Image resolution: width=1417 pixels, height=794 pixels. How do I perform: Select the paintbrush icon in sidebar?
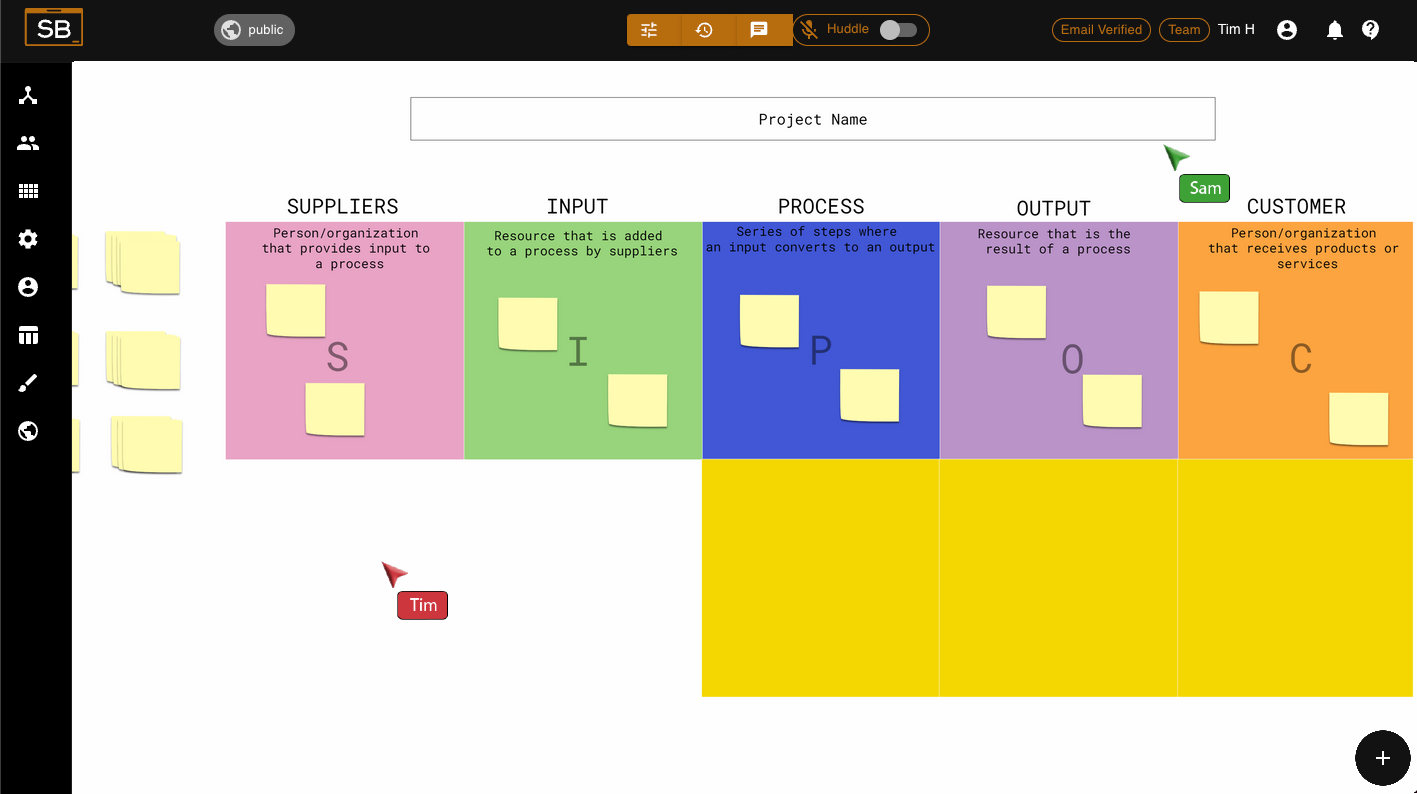click(x=28, y=383)
